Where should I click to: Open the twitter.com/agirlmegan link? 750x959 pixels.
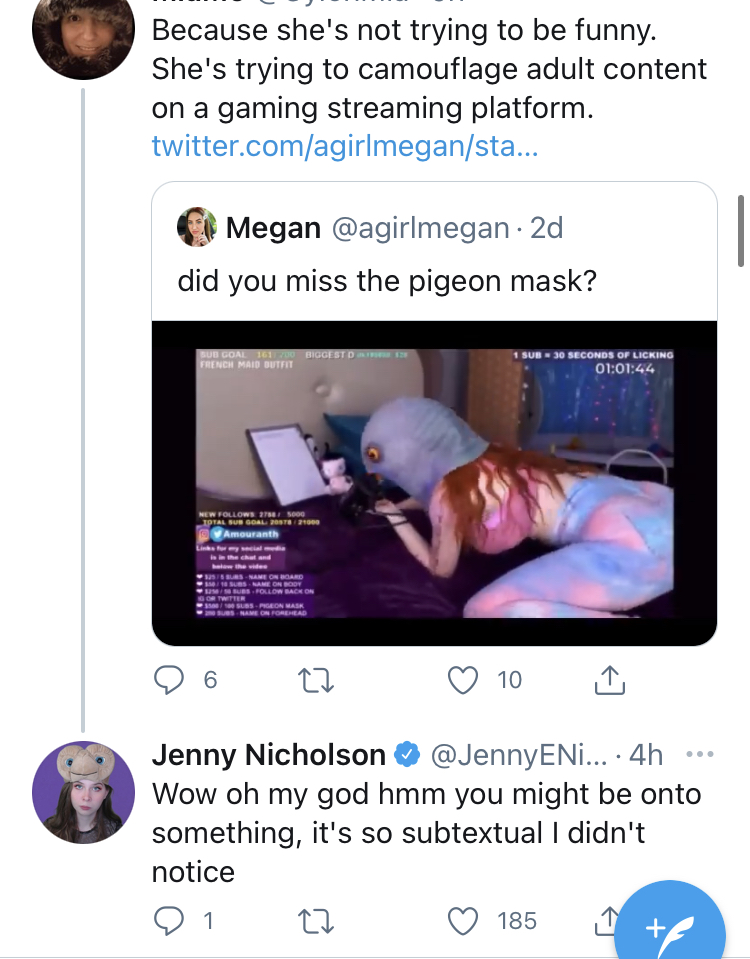coord(345,147)
